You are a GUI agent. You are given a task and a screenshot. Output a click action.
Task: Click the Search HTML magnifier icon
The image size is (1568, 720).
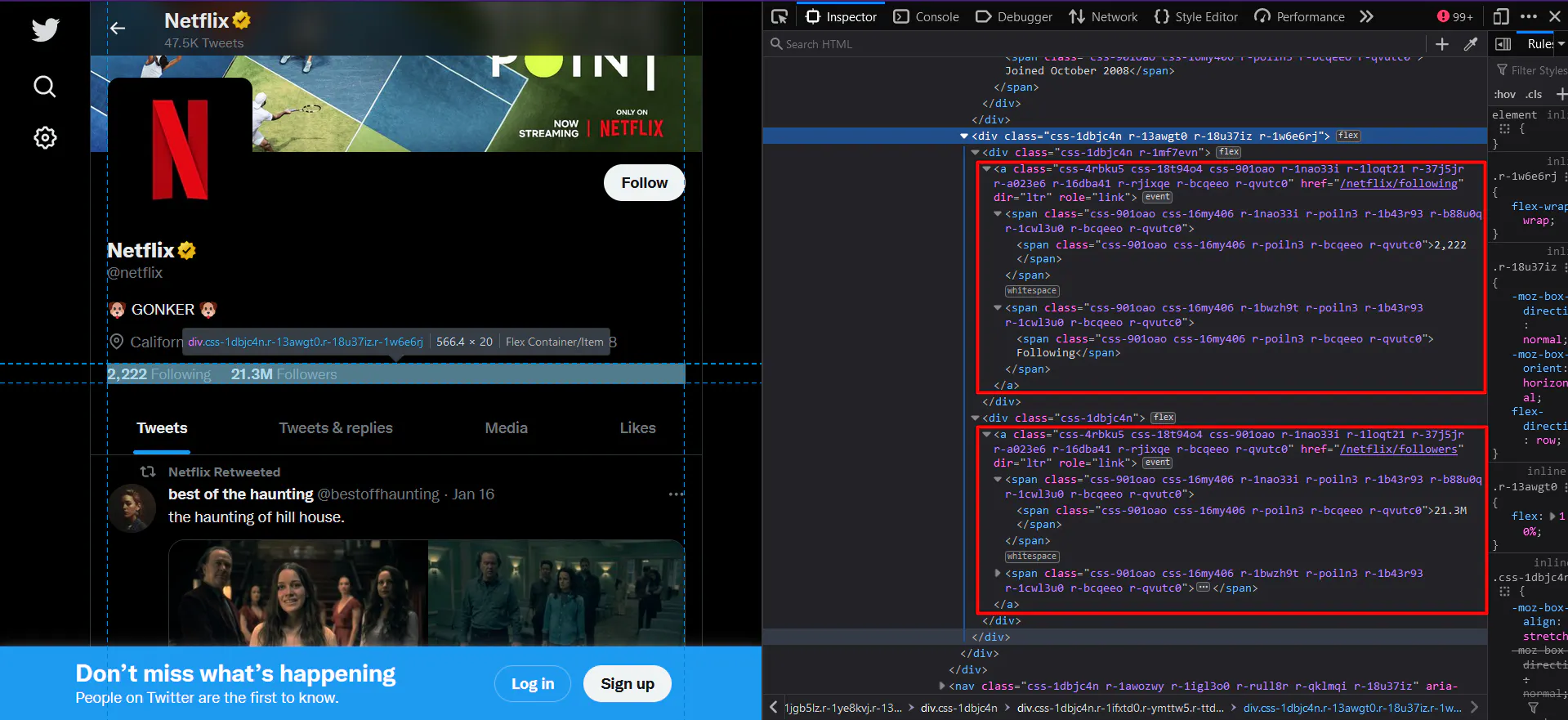pyautogui.click(x=776, y=44)
